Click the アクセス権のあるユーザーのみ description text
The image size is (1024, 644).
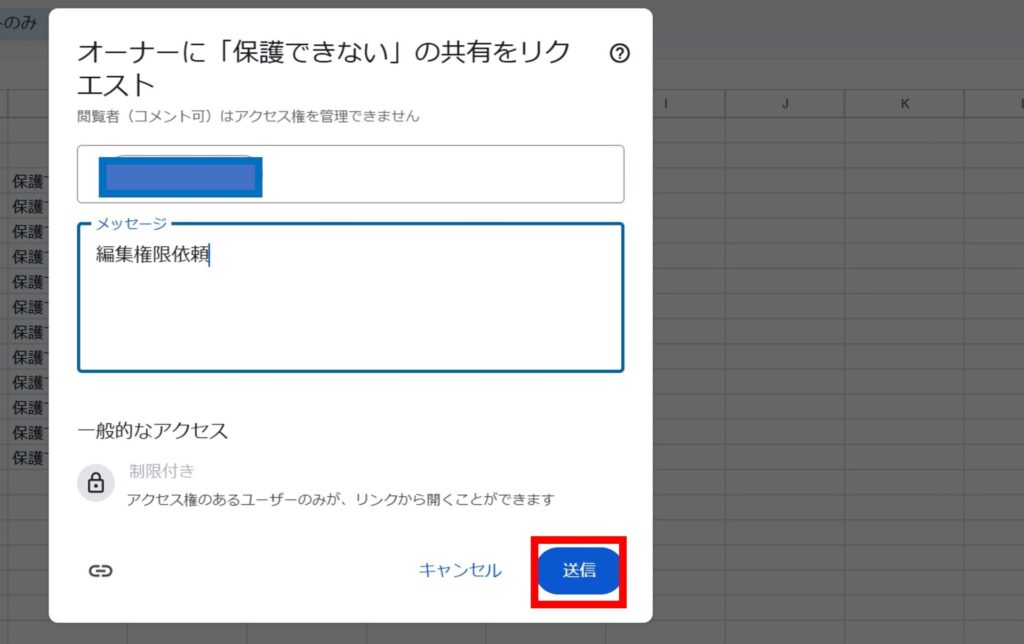click(x=340, y=499)
